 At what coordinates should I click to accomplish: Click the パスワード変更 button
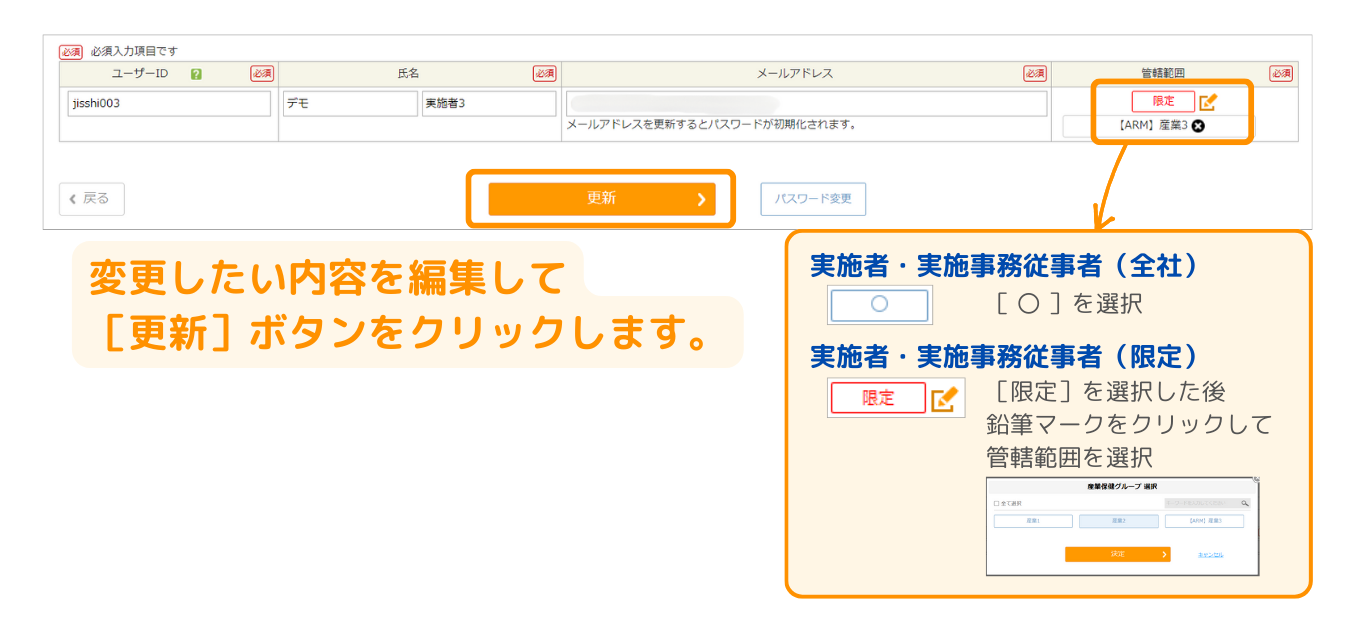812,199
